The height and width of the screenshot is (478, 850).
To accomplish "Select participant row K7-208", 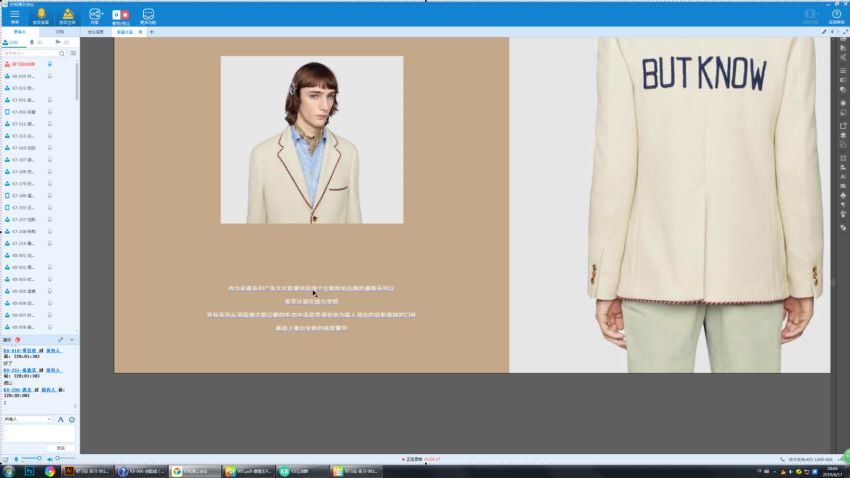I will click(37, 231).
